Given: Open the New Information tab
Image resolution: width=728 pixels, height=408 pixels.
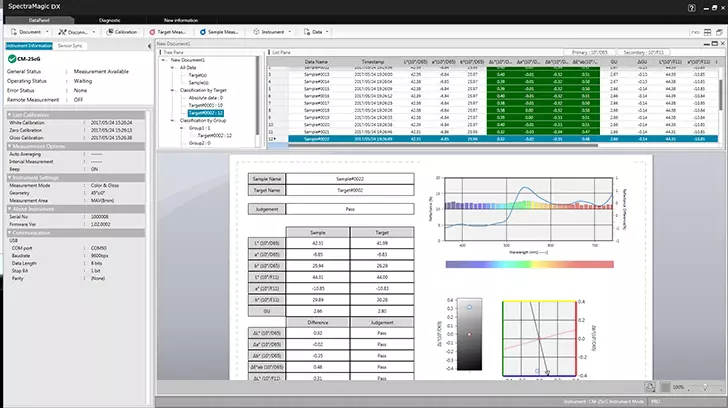Looking at the screenshot, I should (x=181, y=20).
